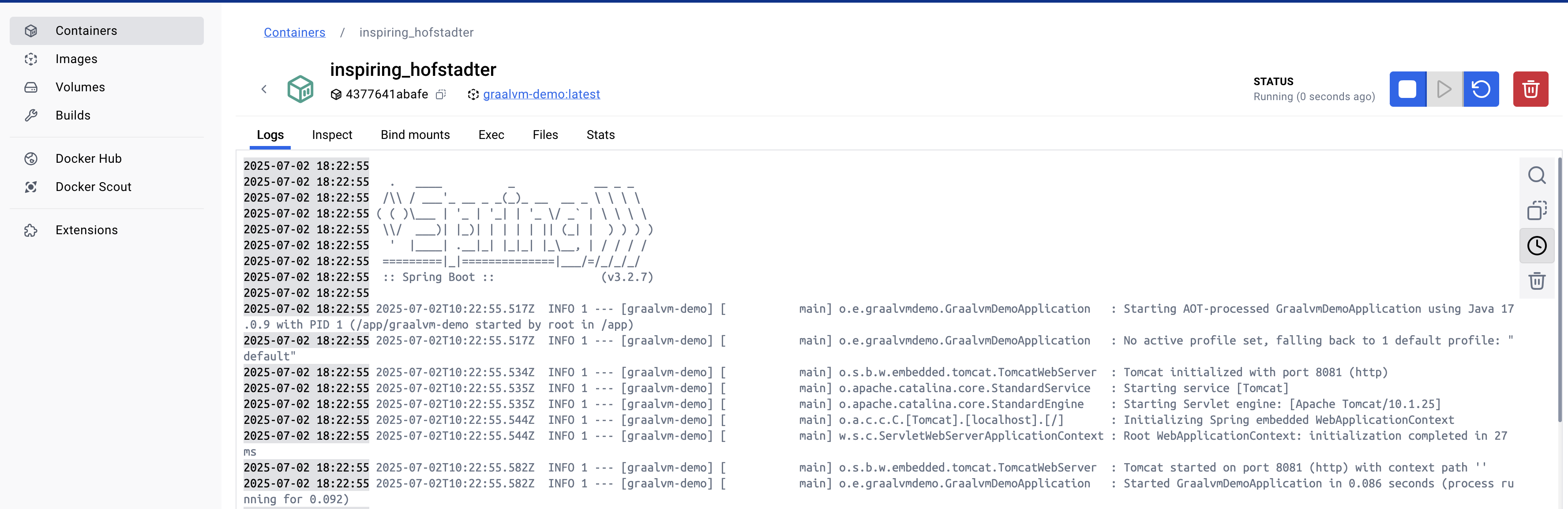Screen dimensions: 1568x509
Task: Open Extensions from sidebar
Action: [106, 230]
